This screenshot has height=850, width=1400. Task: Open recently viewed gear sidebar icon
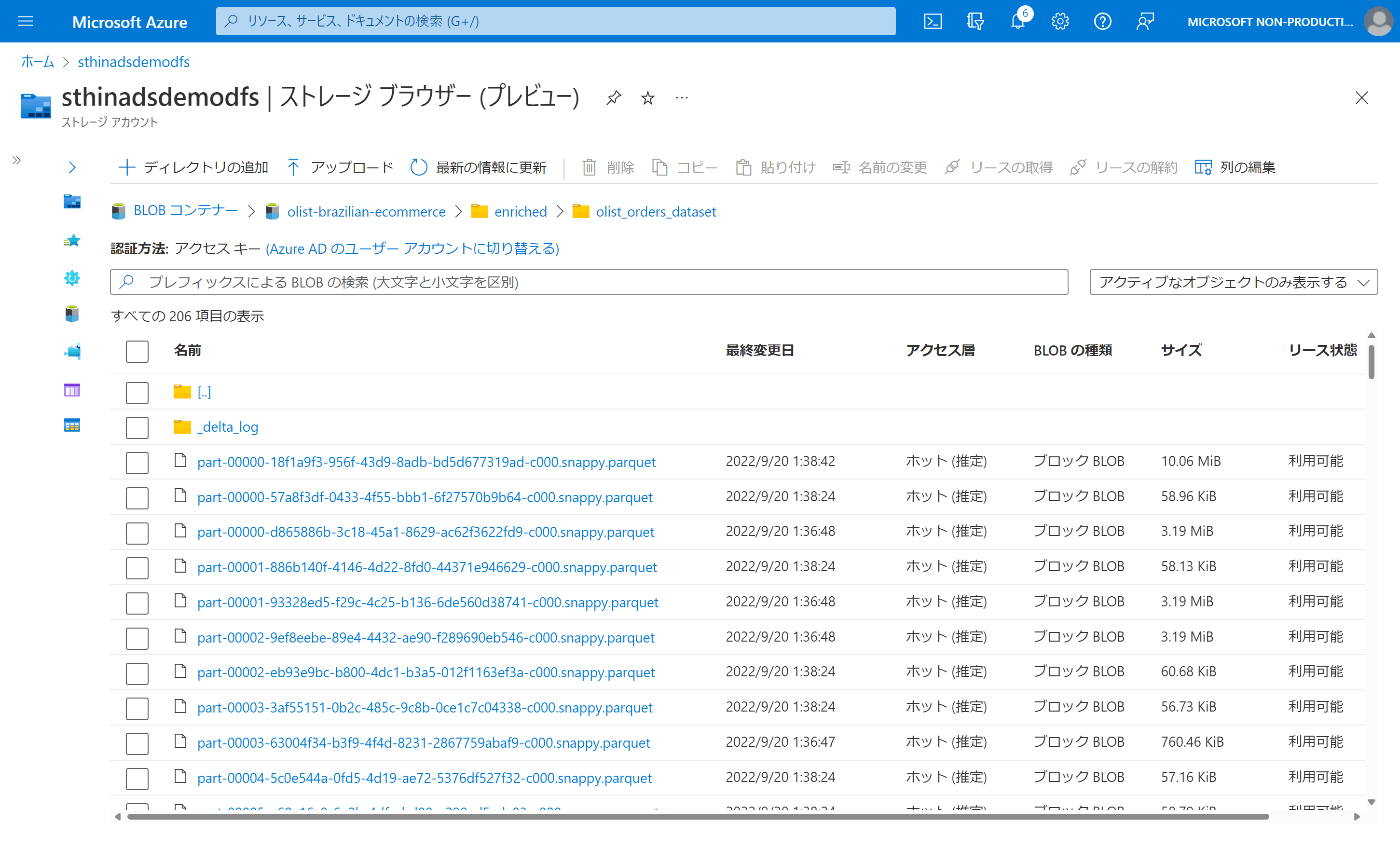tap(72, 278)
